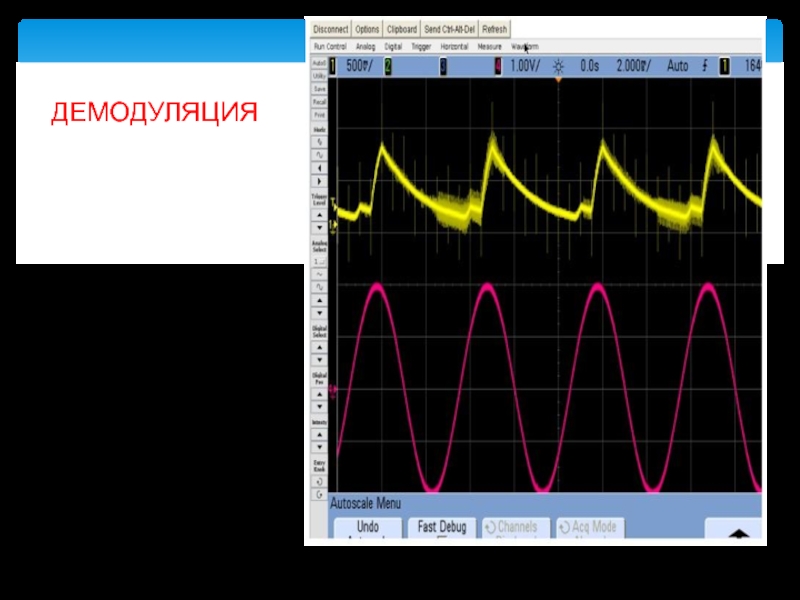Click Undo Autoscale softkey
The height and width of the screenshot is (600, 800).
coord(368,529)
